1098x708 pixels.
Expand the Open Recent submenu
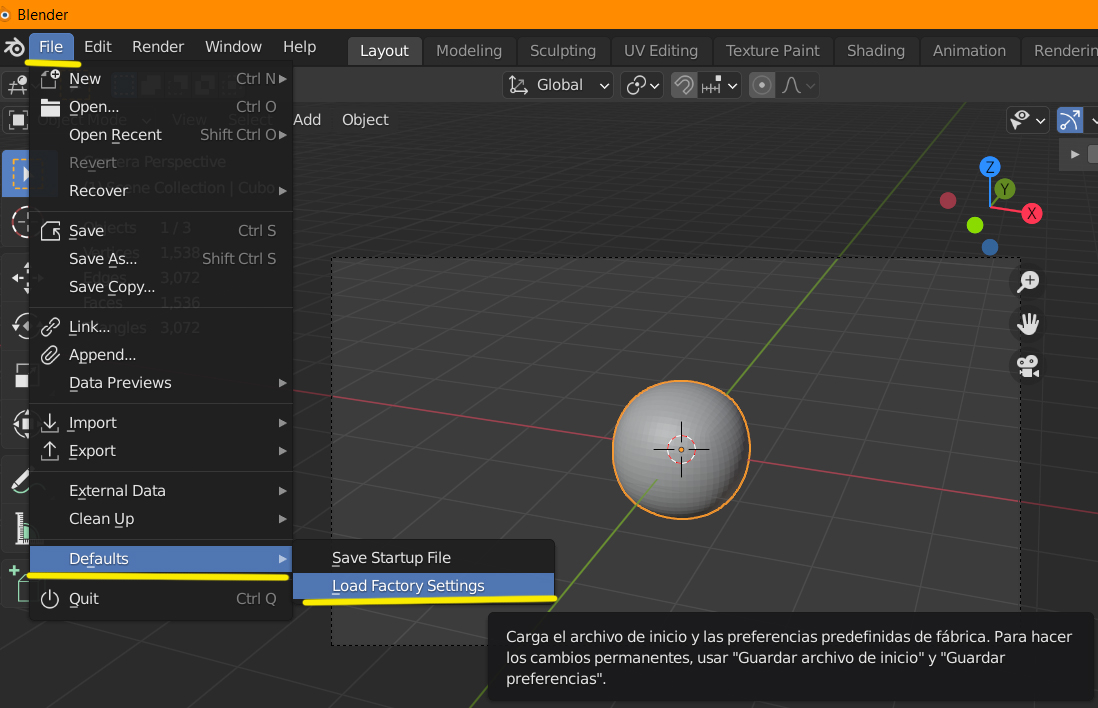point(161,135)
